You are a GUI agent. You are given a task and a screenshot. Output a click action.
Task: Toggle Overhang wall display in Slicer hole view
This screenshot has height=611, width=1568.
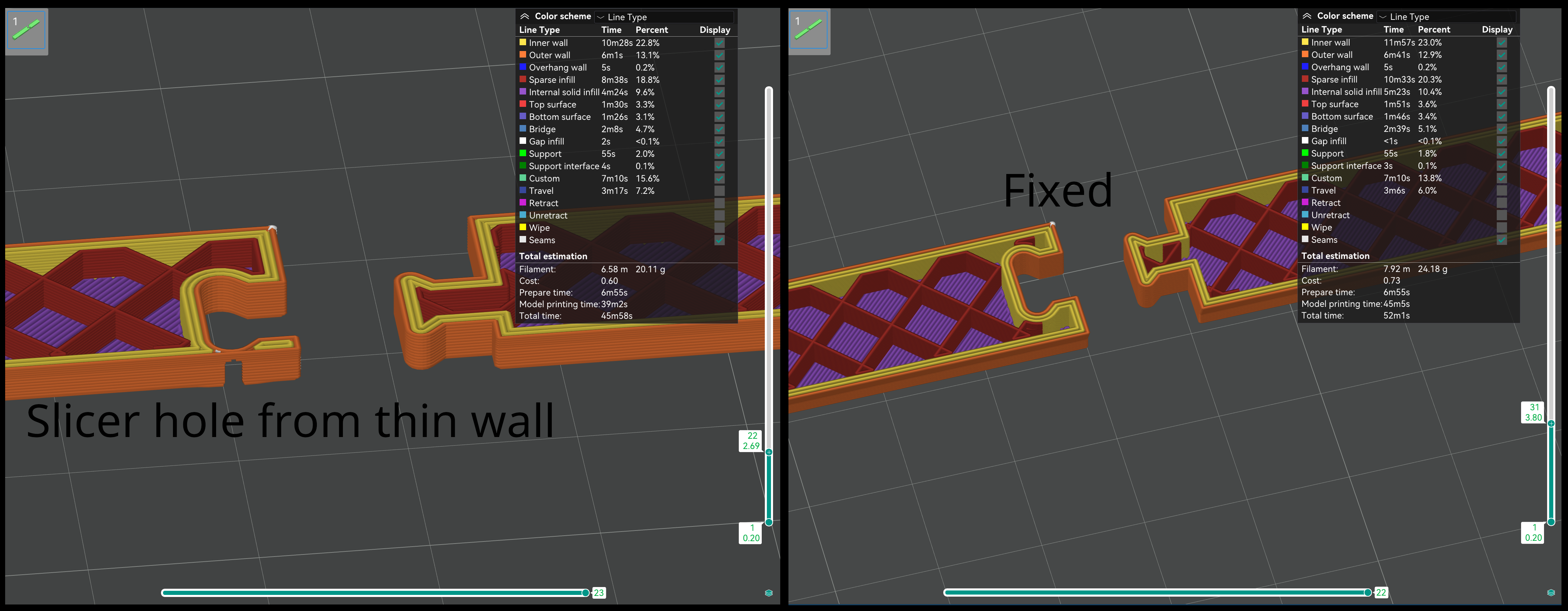(x=720, y=67)
